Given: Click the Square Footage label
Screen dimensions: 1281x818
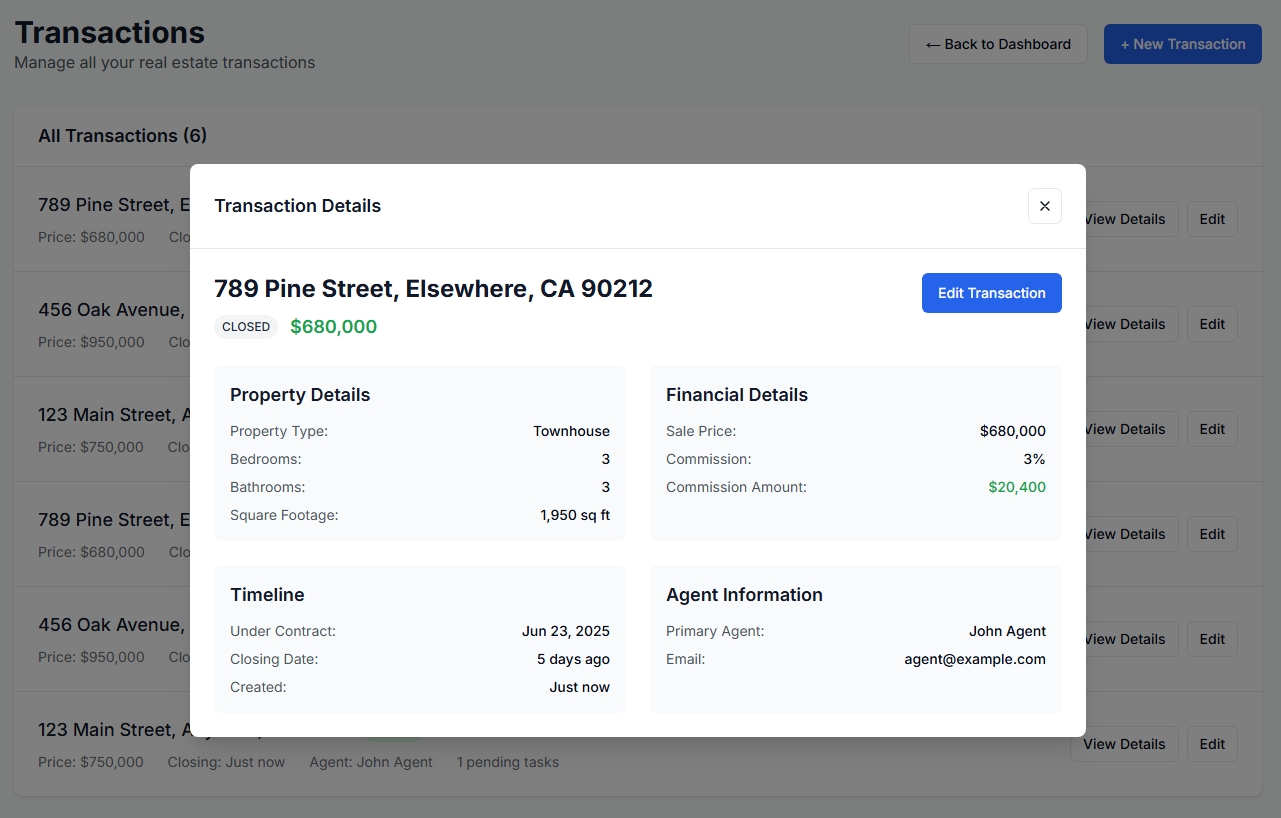Looking at the screenshot, I should [x=284, y=515].
